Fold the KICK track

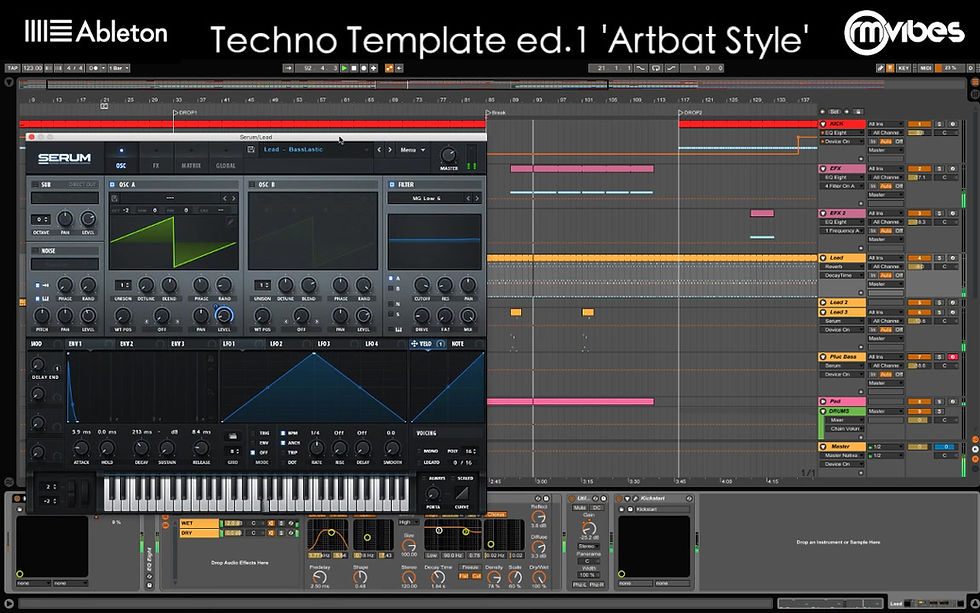pos(823,124)
